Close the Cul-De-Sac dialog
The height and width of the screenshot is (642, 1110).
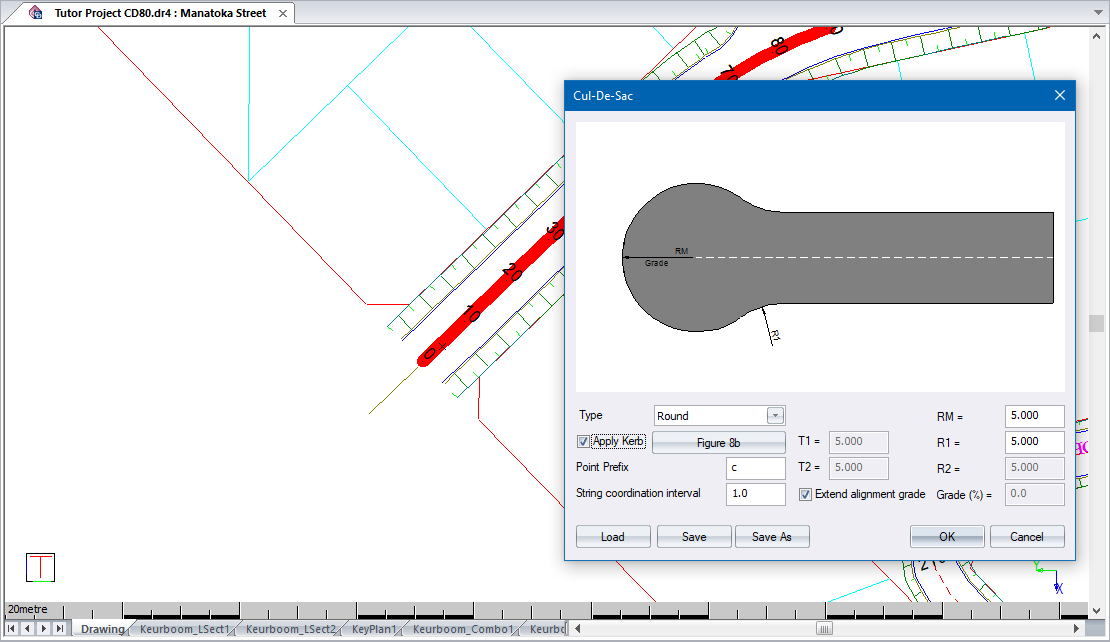click(x=1060, y=96)
